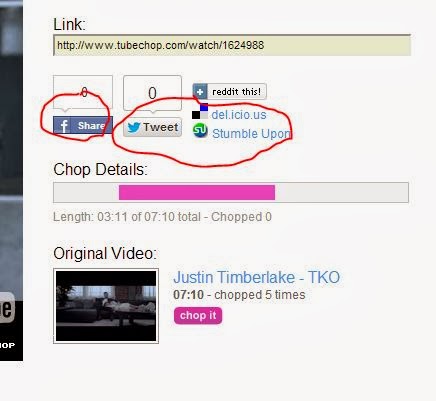Share the chop via Facebook Share text
This screenshot has height=401, width=436.
[x=92, y=126]
